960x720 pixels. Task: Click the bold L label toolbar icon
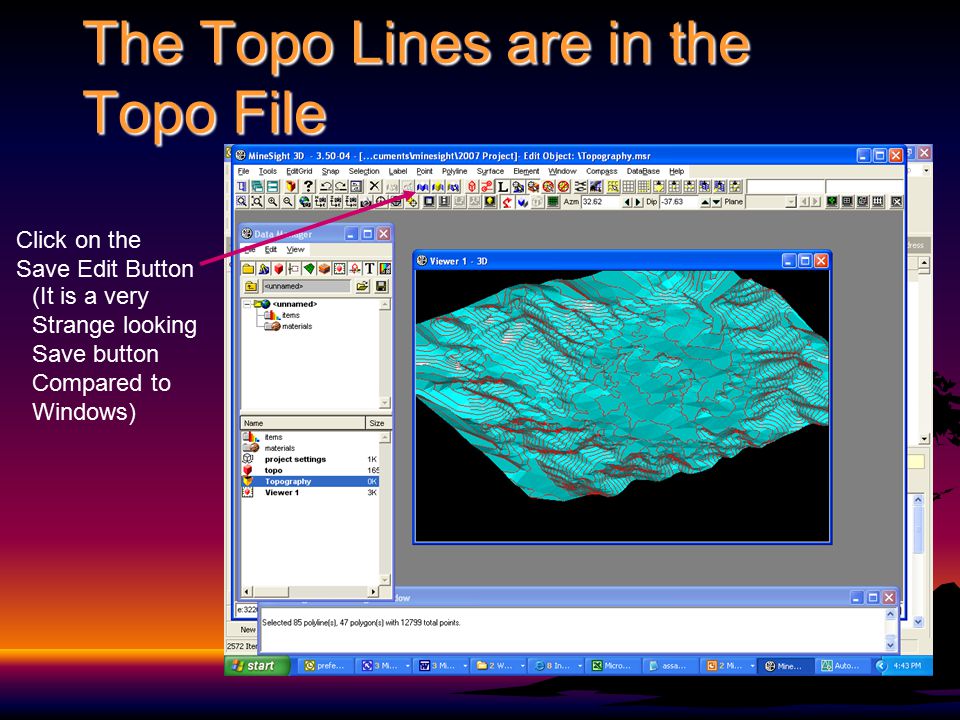click(x=503, y=186)
